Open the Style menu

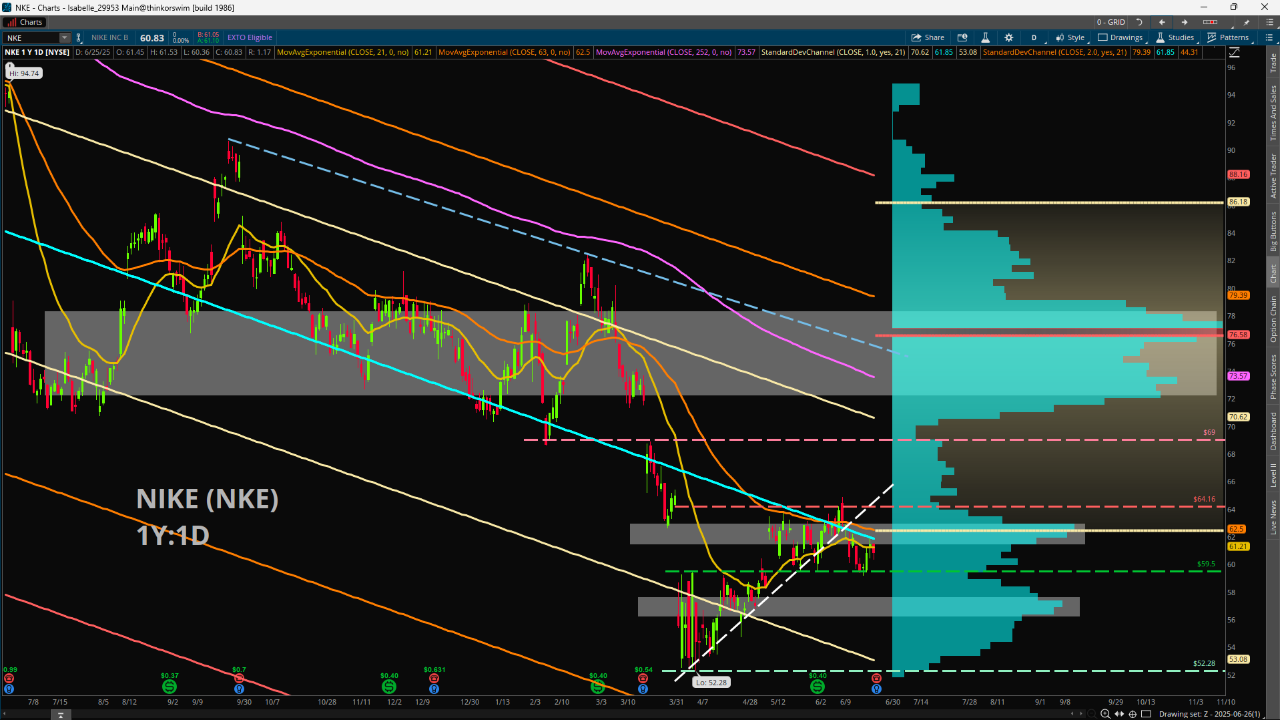(x=1070, y=37)
